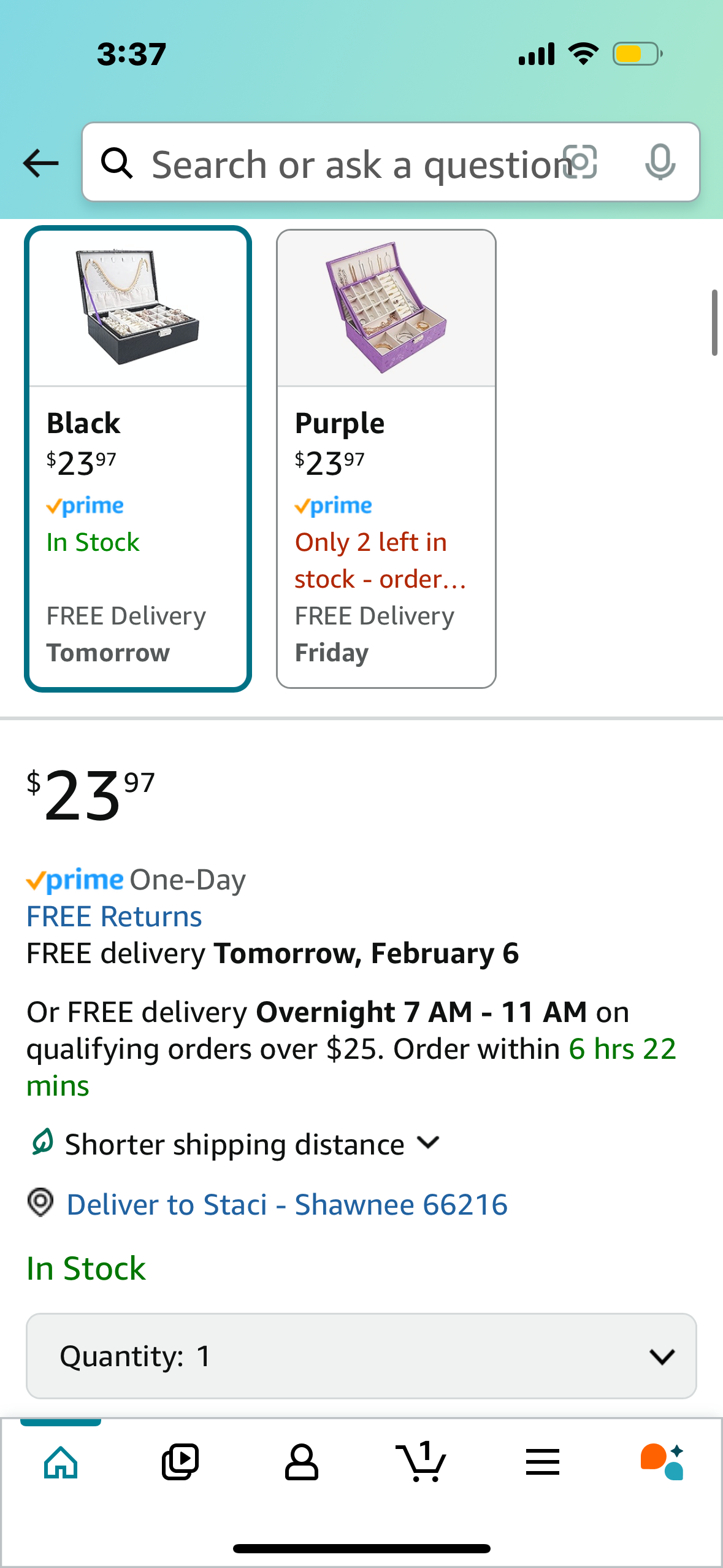Open the FREE Returns link
The image size is (723, 1568).
coord(114,917)
